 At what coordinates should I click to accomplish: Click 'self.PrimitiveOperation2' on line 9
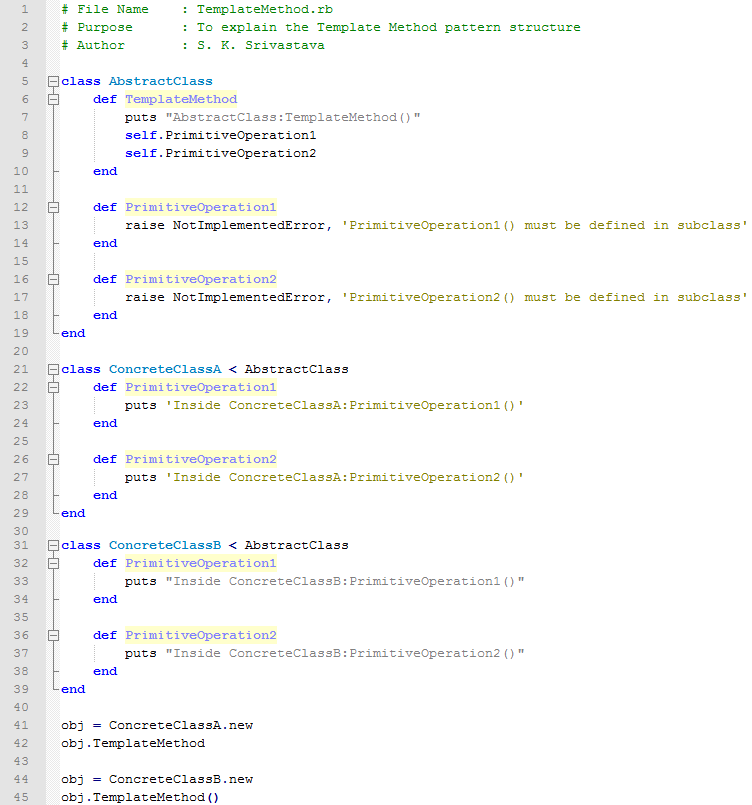tap(221, 154)
